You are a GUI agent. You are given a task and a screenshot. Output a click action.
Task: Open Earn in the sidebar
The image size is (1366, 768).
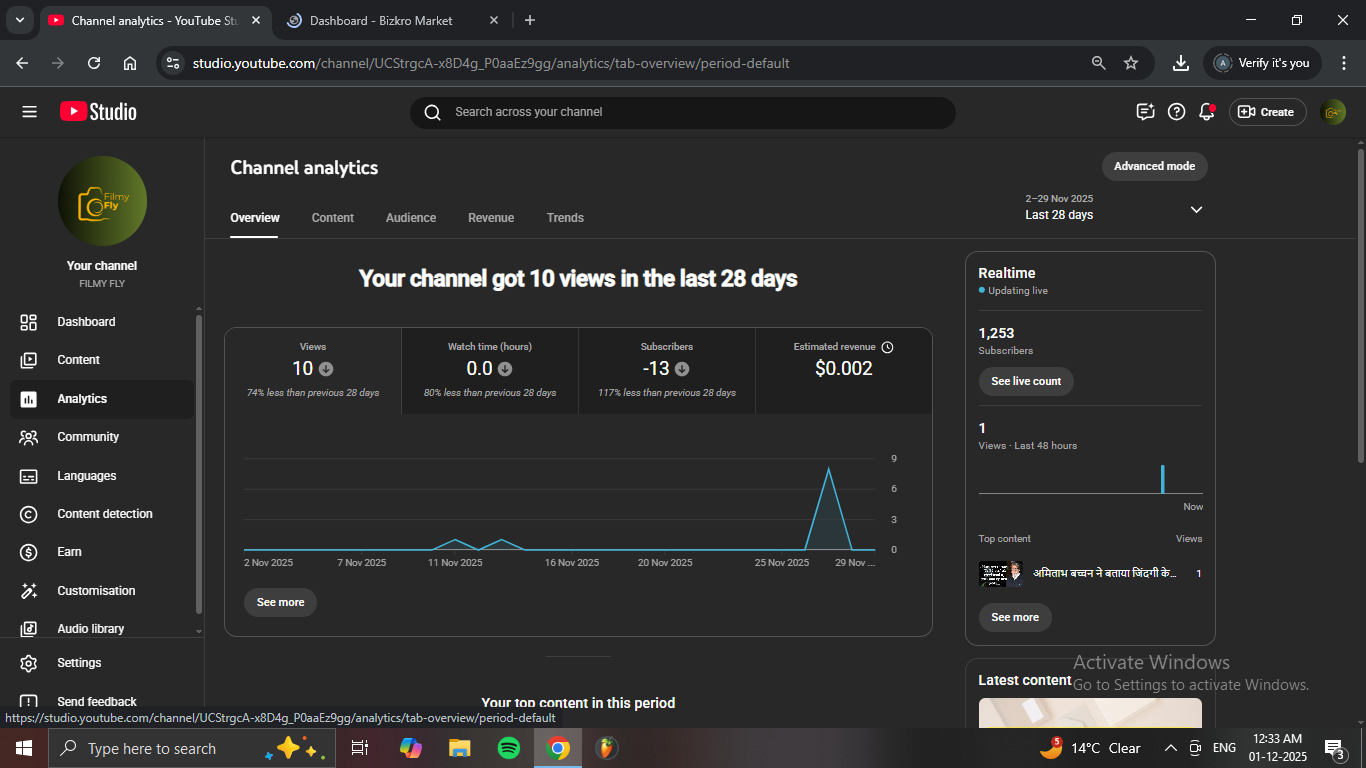[69, 552]
